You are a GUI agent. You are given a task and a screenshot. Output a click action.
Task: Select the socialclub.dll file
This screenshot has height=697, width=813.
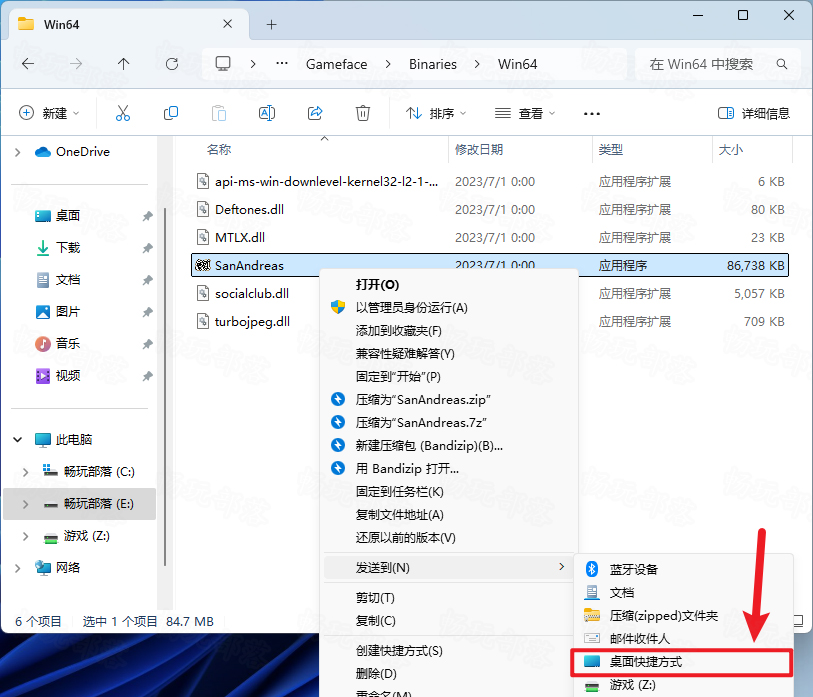coord(252,294)
